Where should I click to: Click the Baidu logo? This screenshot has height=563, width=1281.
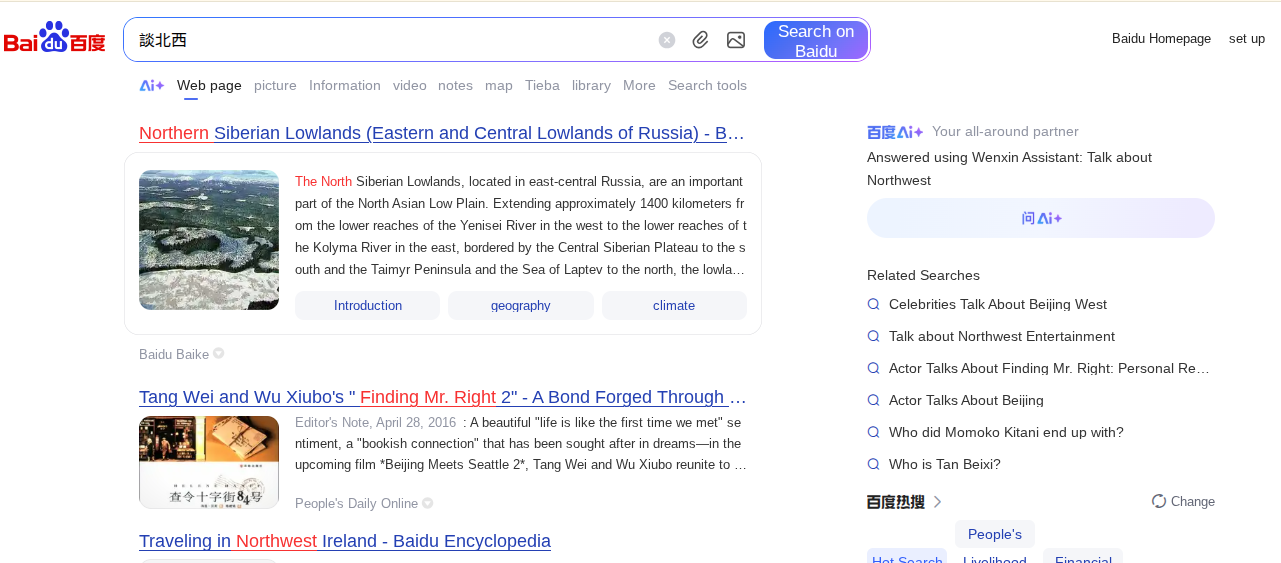coord(55,39)
